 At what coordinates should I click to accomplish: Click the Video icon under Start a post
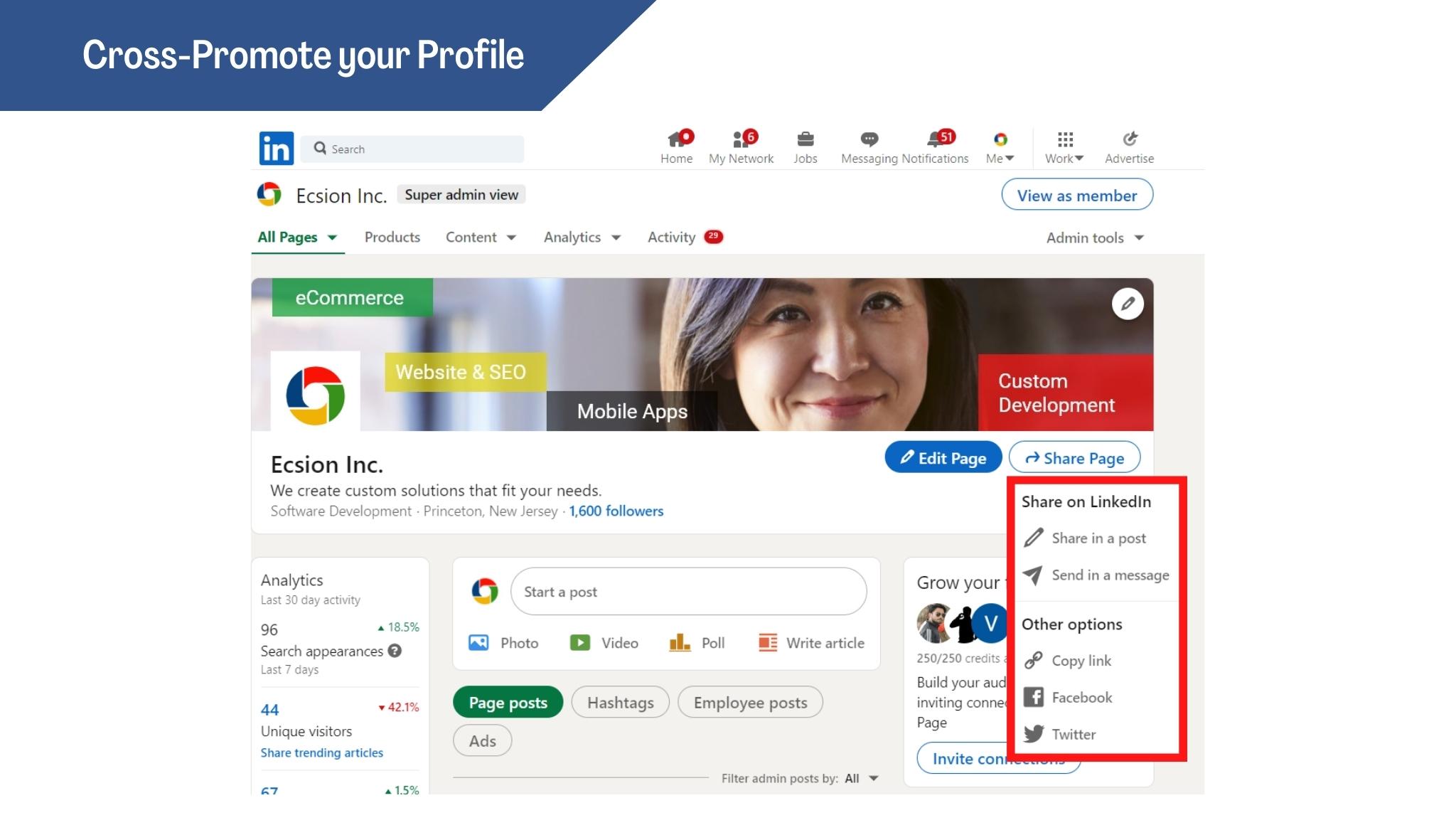point(580,643)
